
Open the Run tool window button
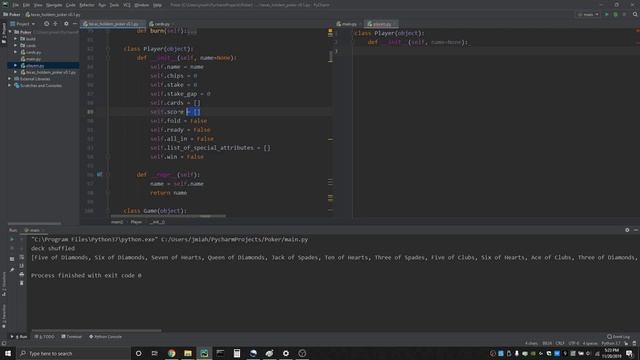[x=19, y=337]
